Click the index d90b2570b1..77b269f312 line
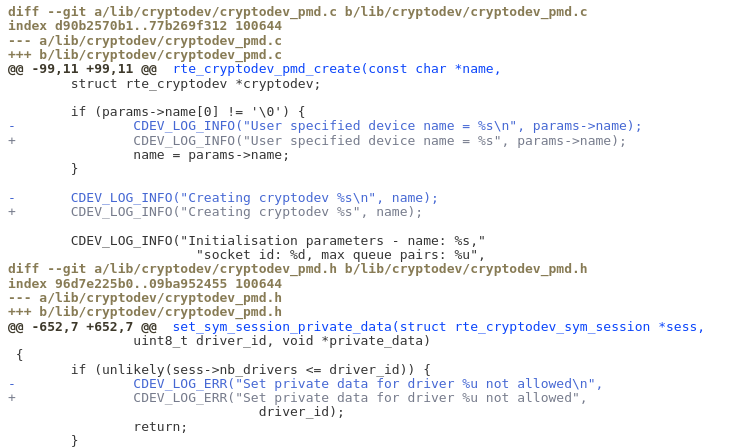Screen dimensions: 743x448 click(x=144, y=25)
